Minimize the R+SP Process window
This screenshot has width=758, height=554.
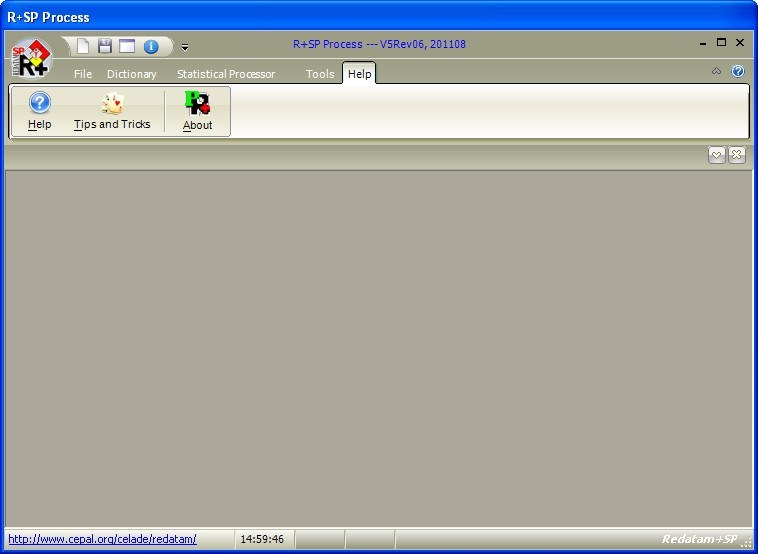pos(703,44)
